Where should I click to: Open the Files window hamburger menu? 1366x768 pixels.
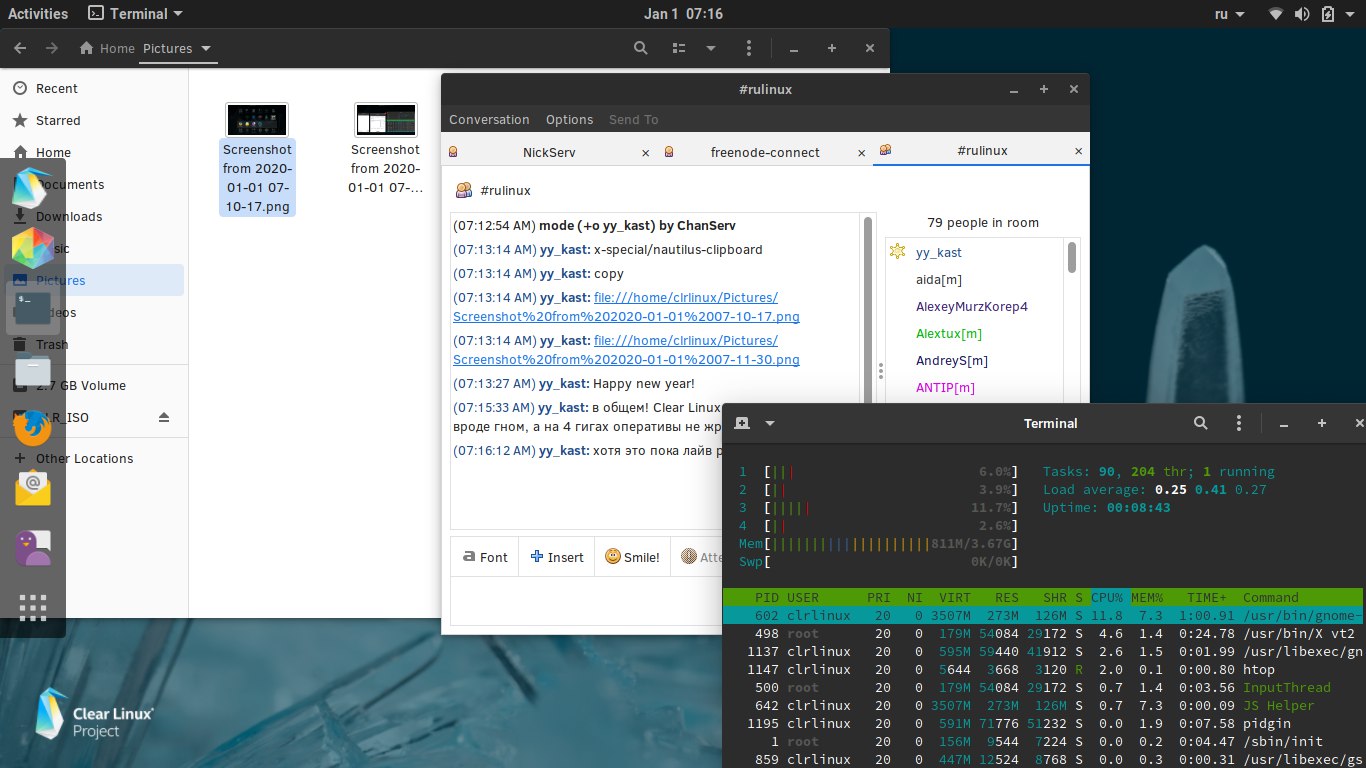[x=749, y=48]
